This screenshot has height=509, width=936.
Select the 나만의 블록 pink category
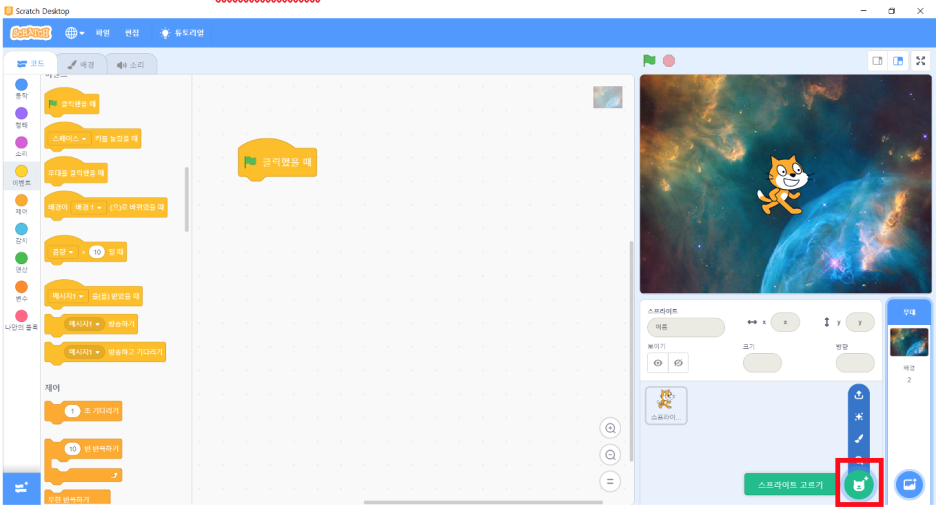coord(21,320)
